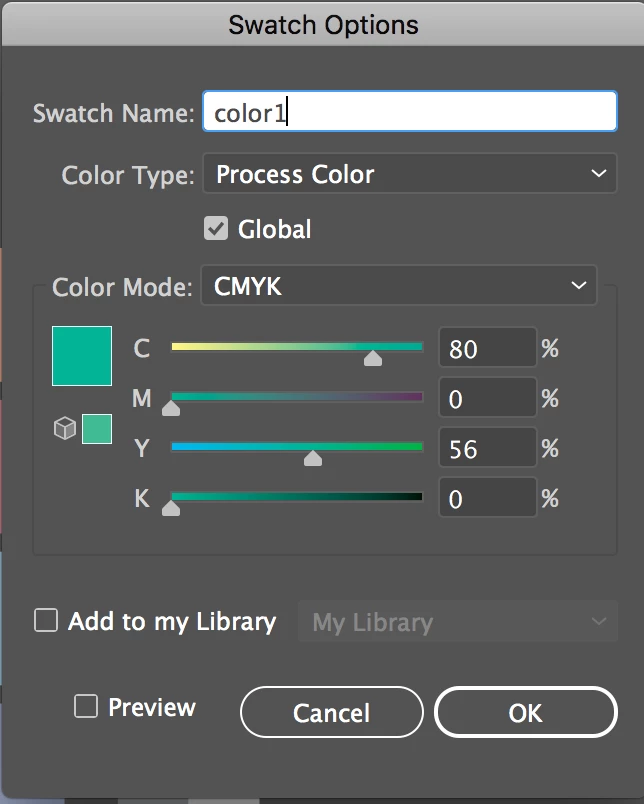Click the large teal color preview swatch

click(82, 355)
